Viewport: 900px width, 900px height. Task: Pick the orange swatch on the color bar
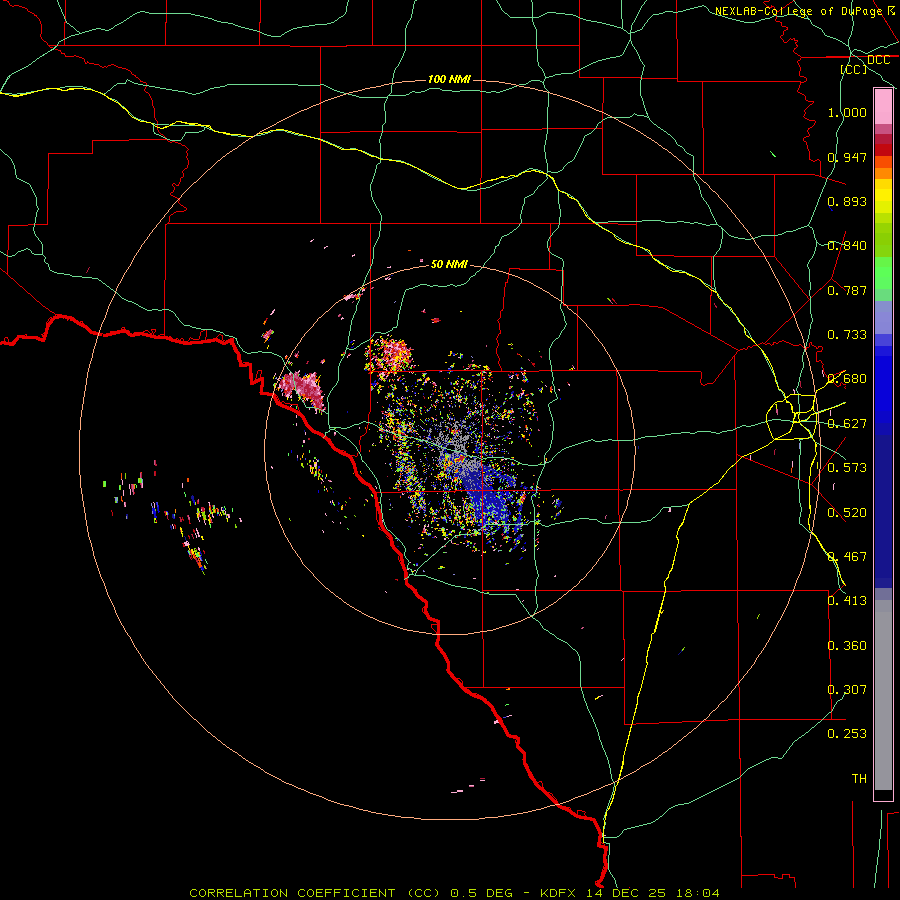tap(883, 173)
